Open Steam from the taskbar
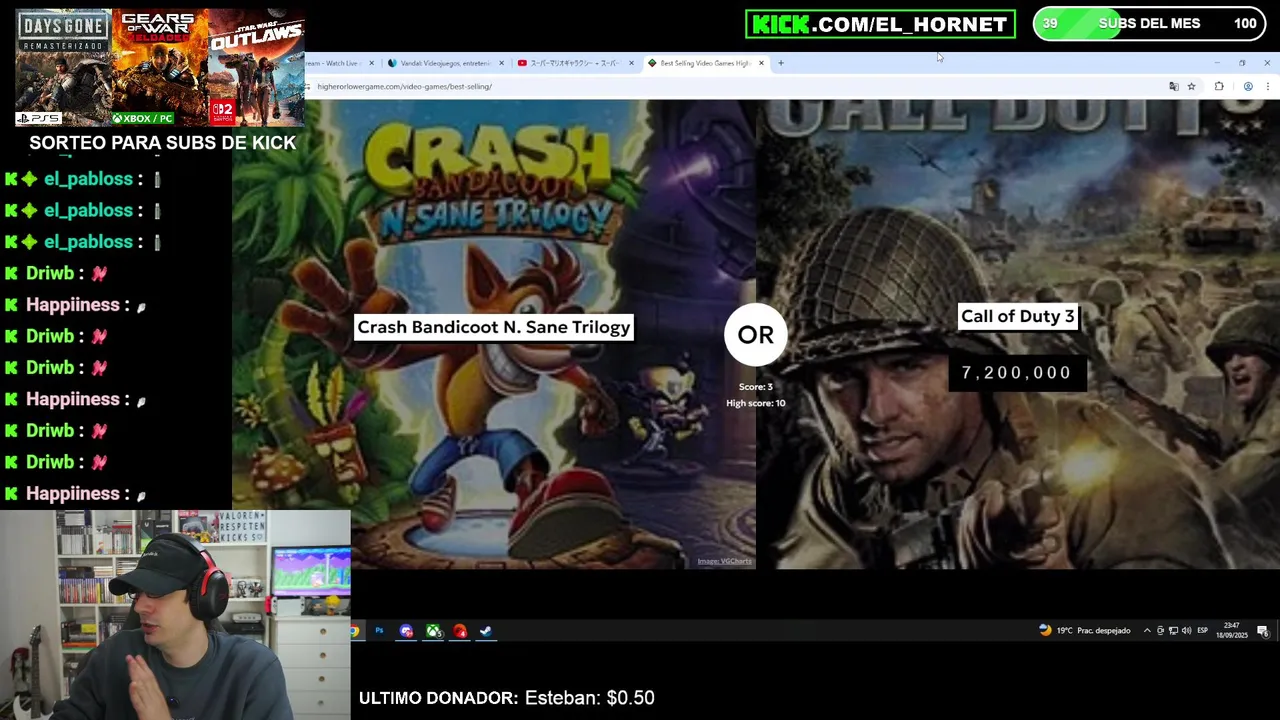 (x=486, y=631)
